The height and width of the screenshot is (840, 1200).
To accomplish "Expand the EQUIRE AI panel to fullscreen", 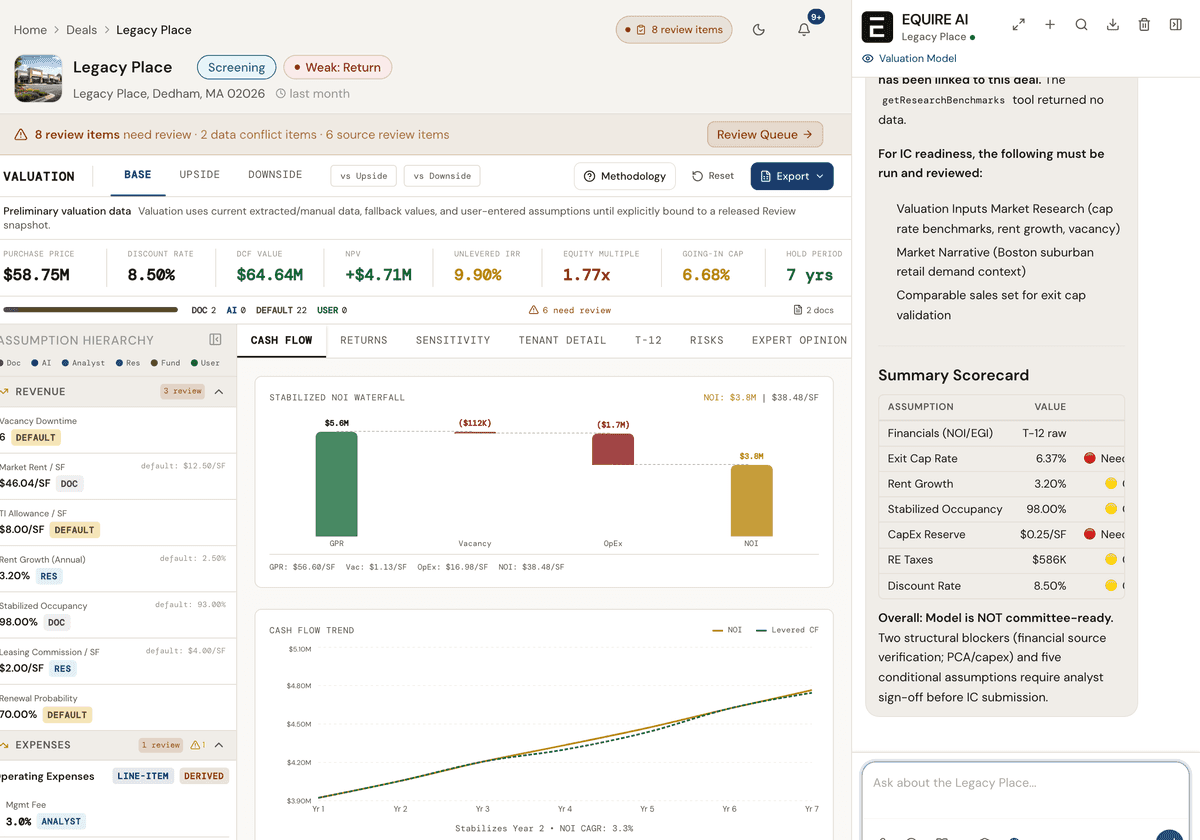I will tap(1018, 24).
